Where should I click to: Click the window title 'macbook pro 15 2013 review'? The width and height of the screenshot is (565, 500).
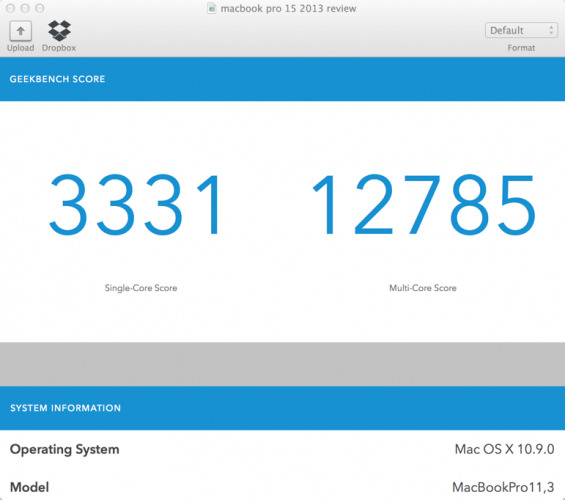[x=288, y=8]
